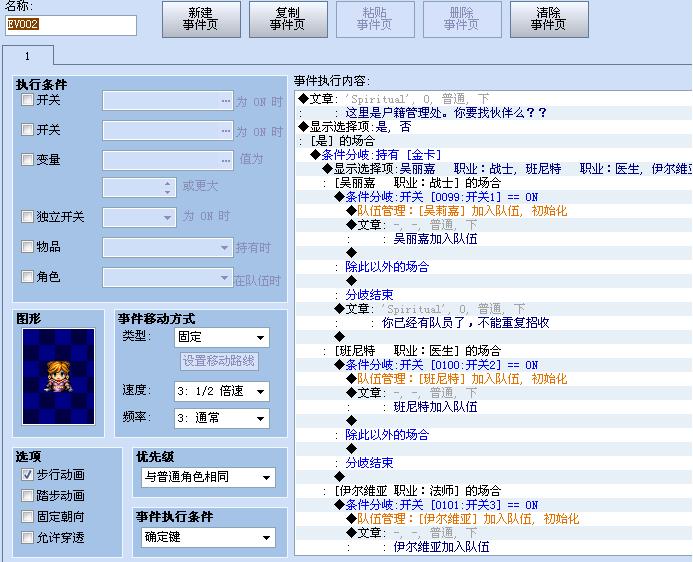Screen dimensions: 693x562
Task: Click the 复制事件页 button
Action: [288, 19]
